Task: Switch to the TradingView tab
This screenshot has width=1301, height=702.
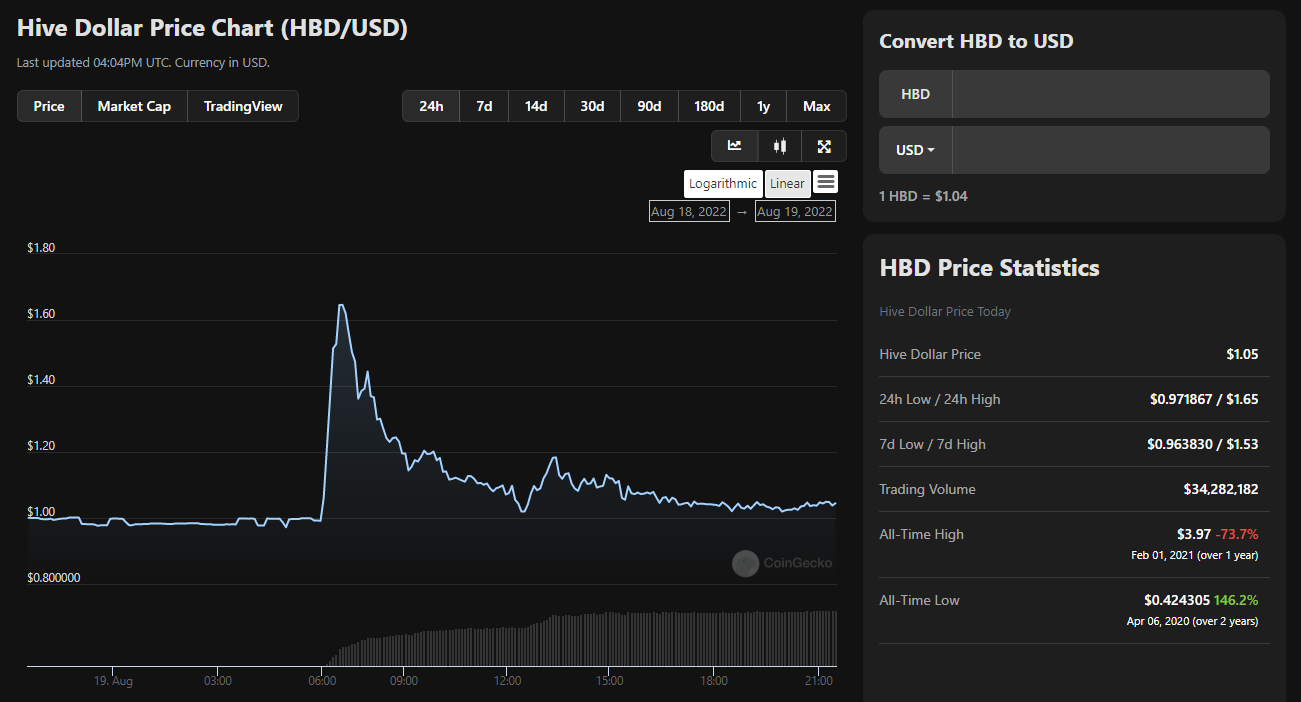Action: (243, 106)
